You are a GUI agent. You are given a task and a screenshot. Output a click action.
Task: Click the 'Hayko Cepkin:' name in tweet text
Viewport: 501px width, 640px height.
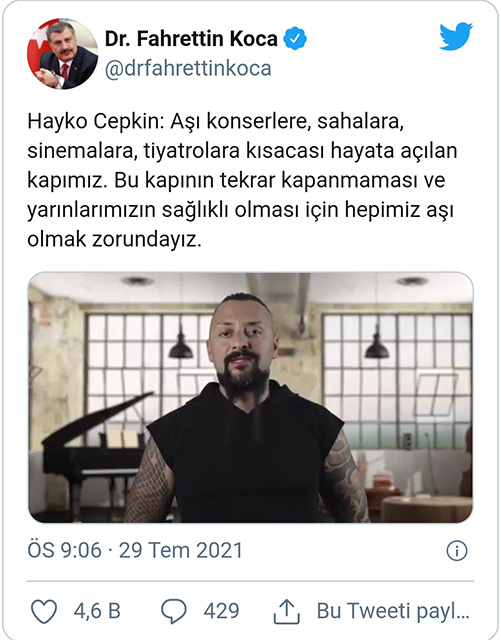(x=96, y=121)
